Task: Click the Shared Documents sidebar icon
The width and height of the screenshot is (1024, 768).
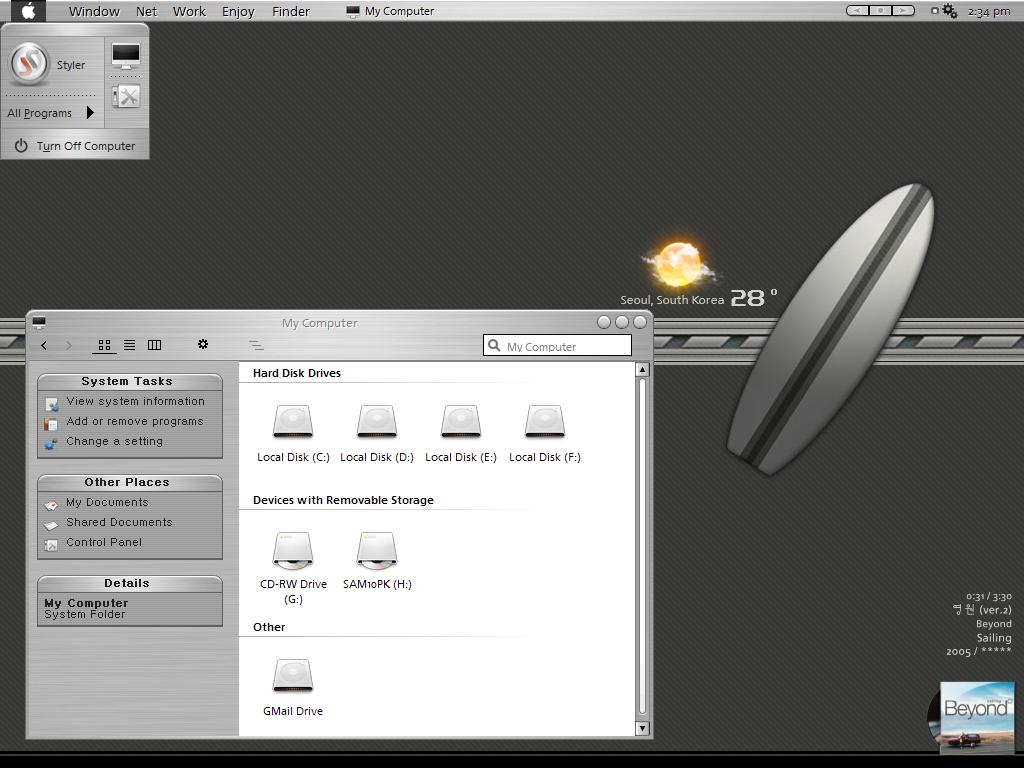Action: (51, 525)
